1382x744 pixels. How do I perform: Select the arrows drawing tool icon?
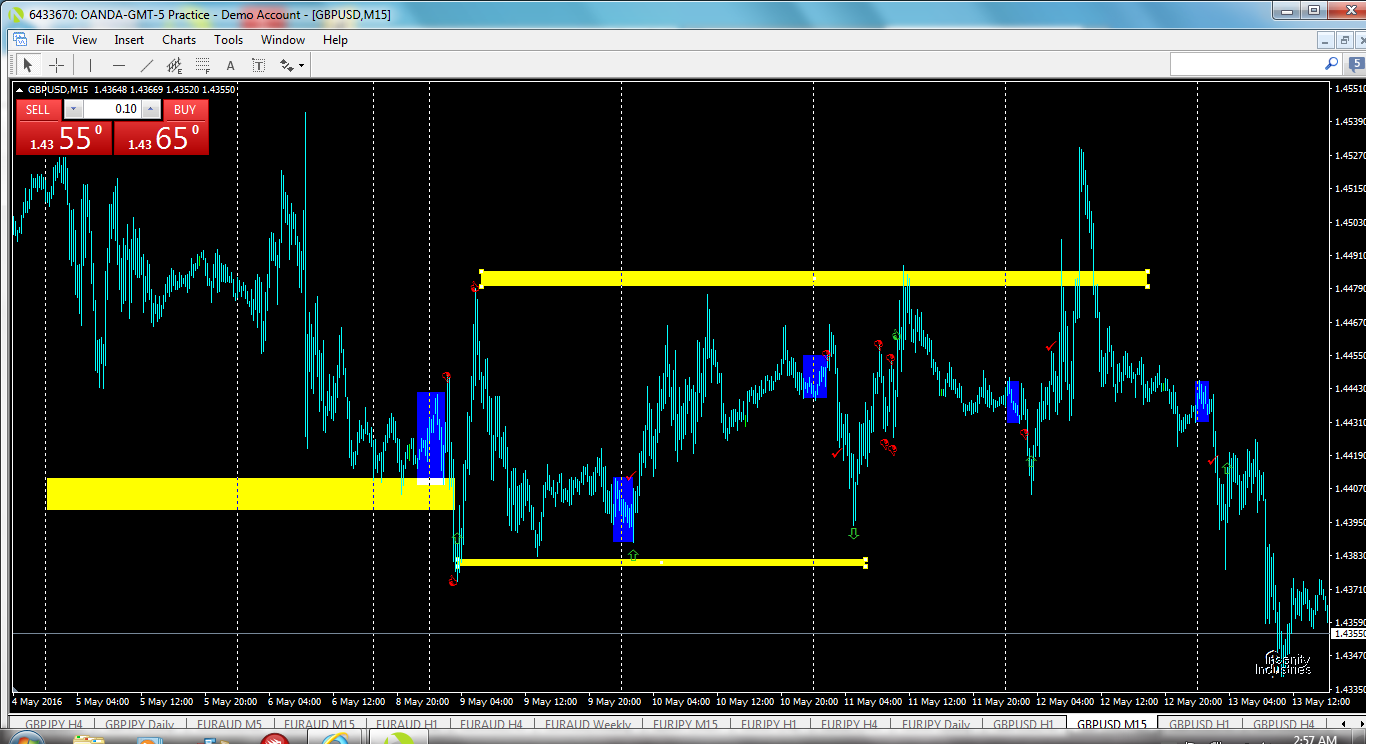(287, 65)
